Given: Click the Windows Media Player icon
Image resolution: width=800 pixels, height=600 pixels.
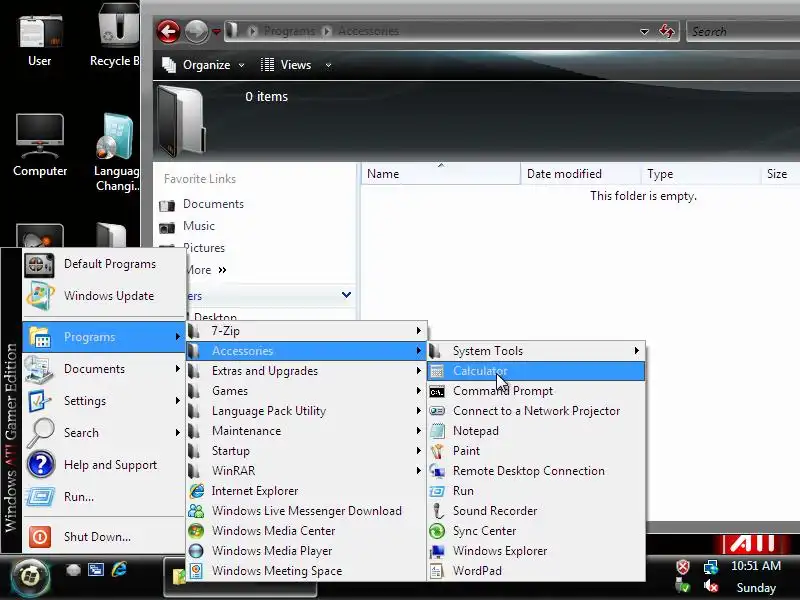Looking at the screenshot, I should pyautogui.click(x=196, y=551).
